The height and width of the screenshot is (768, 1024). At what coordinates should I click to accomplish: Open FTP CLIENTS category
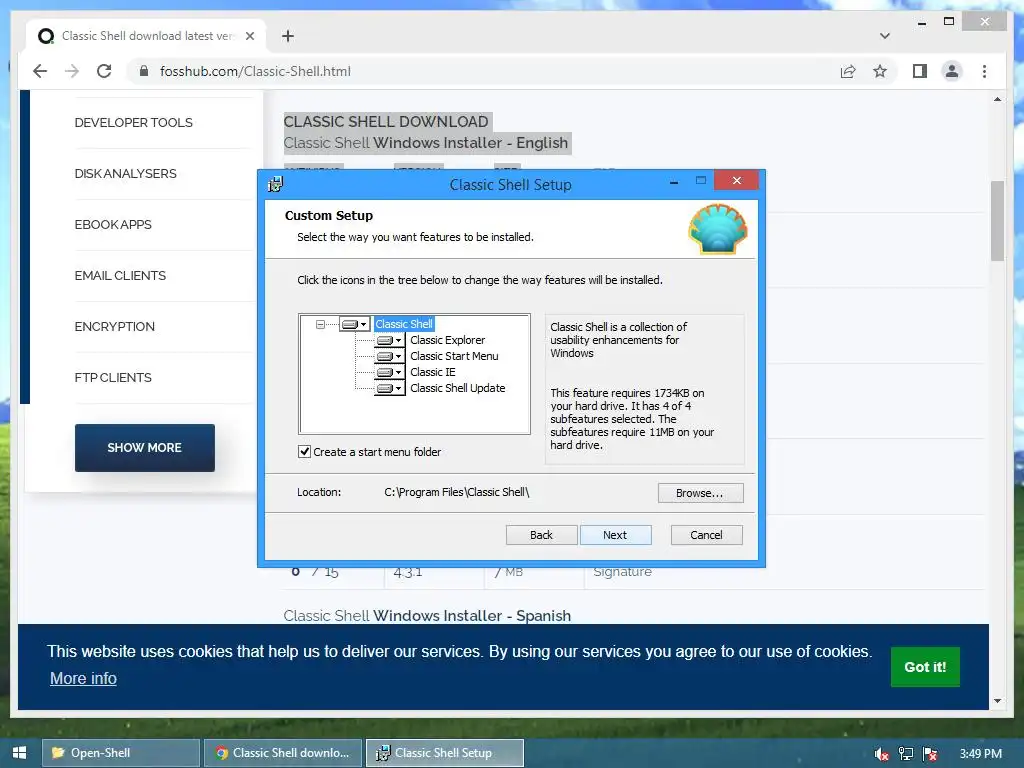coord(113,377)
